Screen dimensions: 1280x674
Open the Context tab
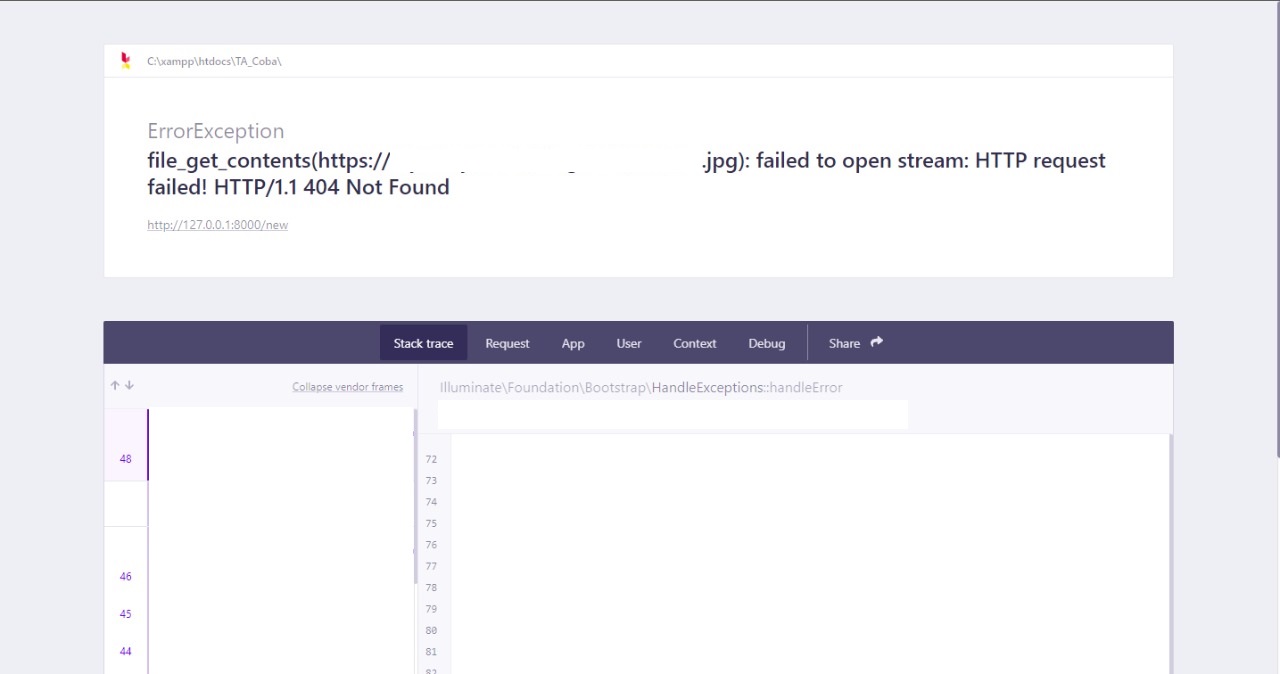point(695,343)
